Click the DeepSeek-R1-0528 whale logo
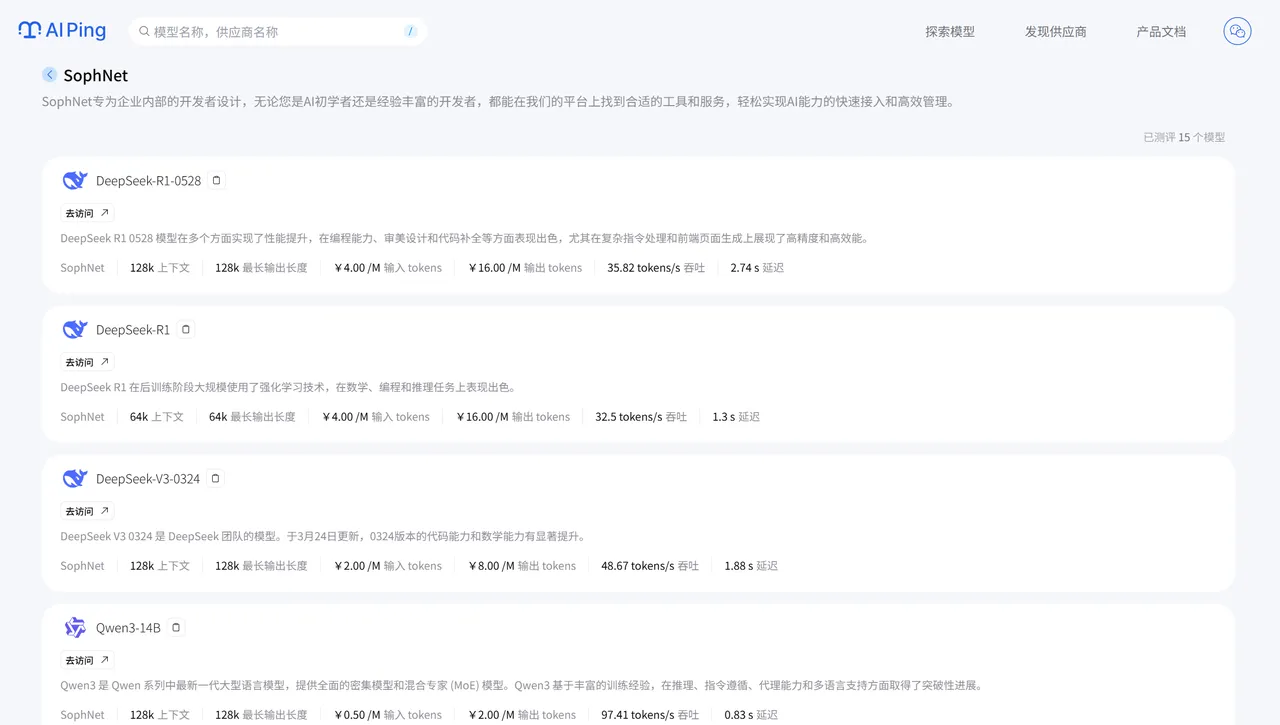 click(75, 181)
